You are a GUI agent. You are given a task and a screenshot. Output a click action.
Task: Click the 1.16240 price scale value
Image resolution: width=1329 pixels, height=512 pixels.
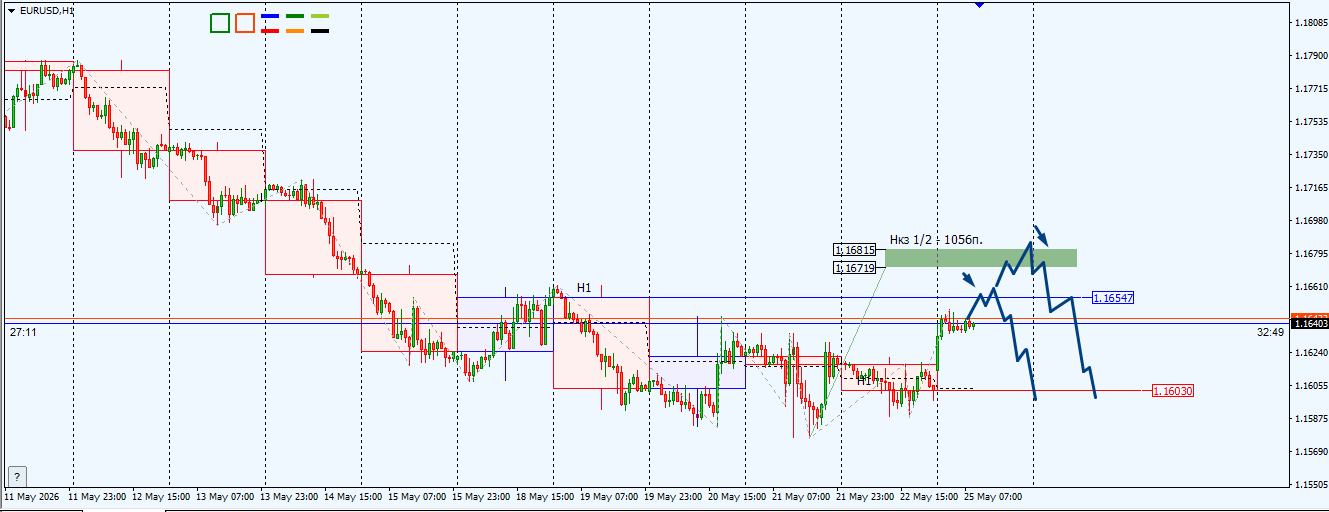coord(1310,352)
